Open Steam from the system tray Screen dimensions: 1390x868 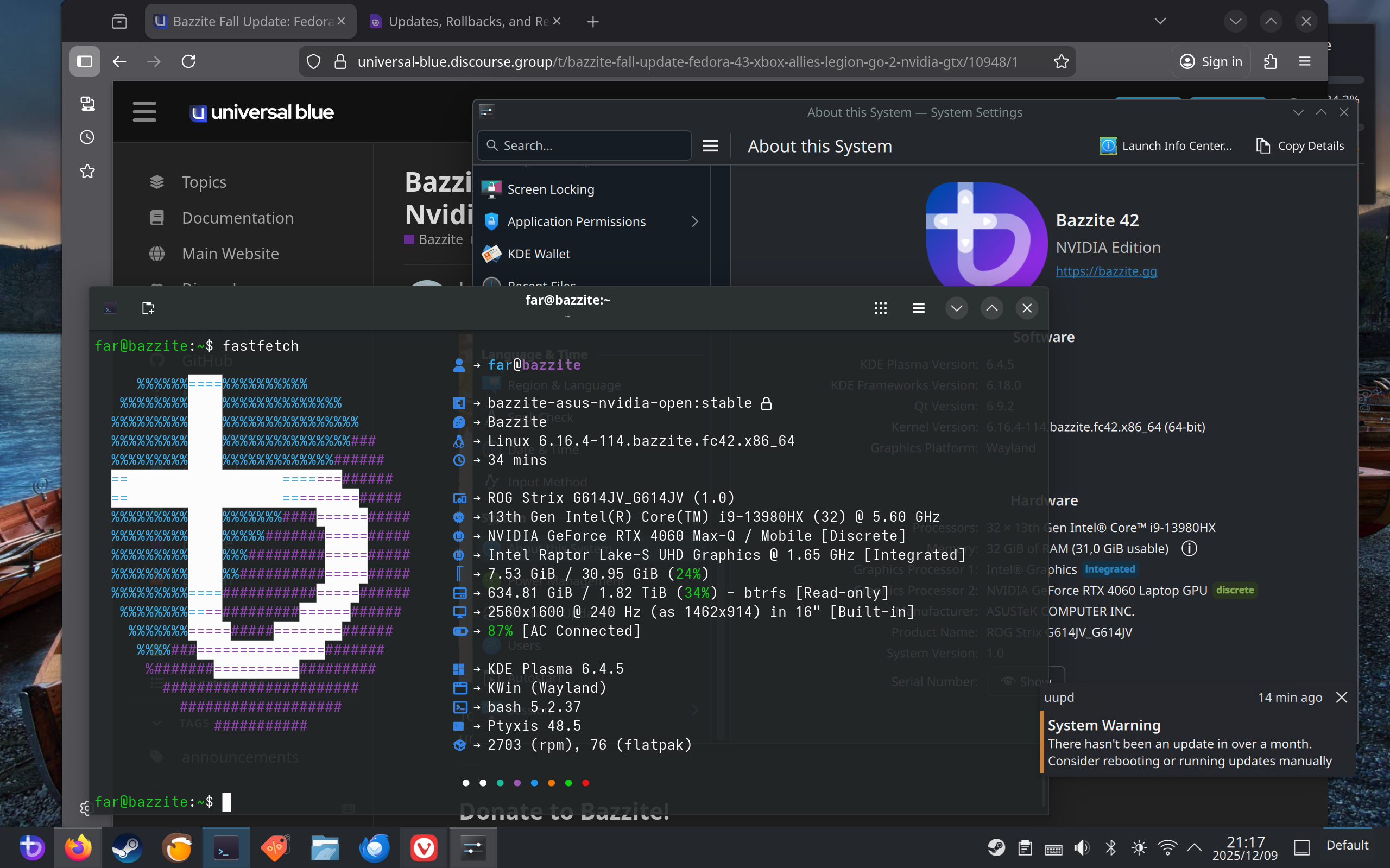point(996,847)
